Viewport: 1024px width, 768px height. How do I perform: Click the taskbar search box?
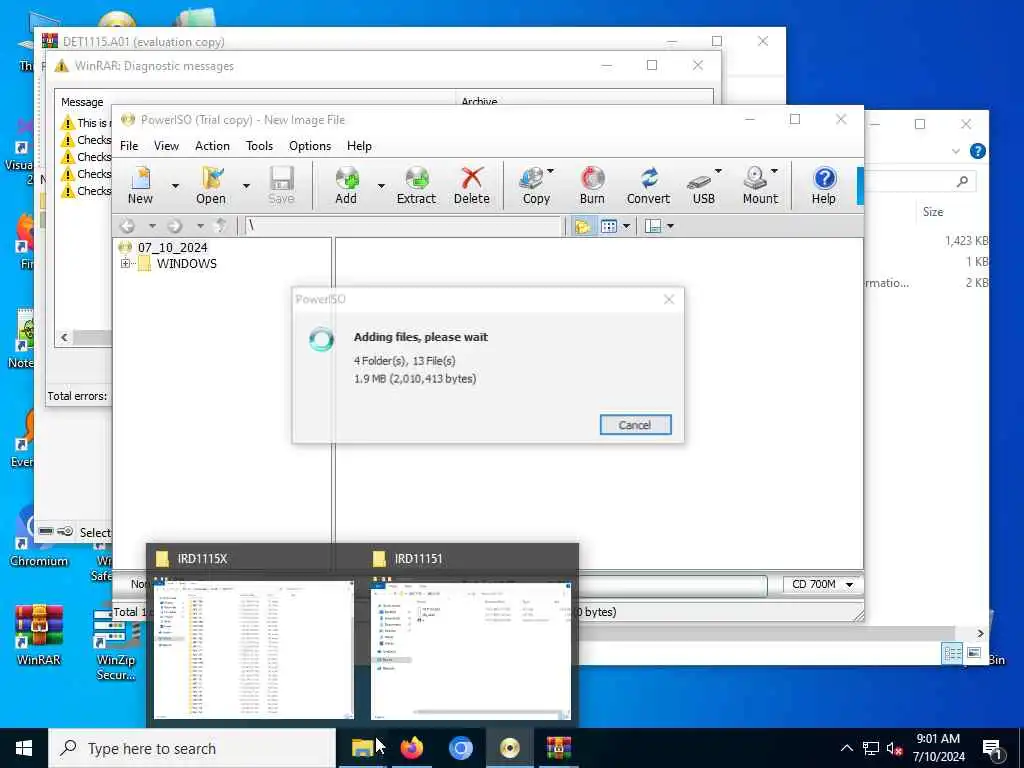pyautogui.click(x=192, y=748)
